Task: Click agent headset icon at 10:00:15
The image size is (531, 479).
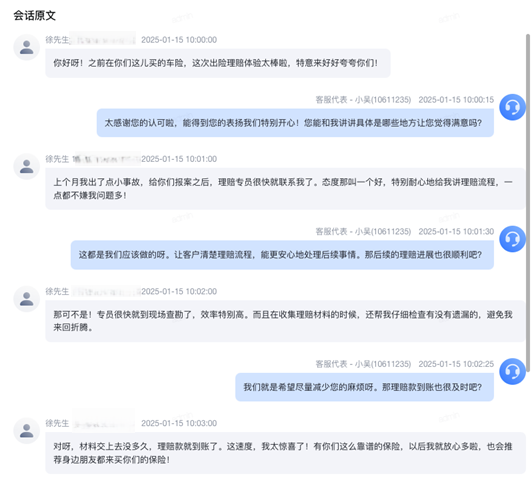Action: pos(512,107)
